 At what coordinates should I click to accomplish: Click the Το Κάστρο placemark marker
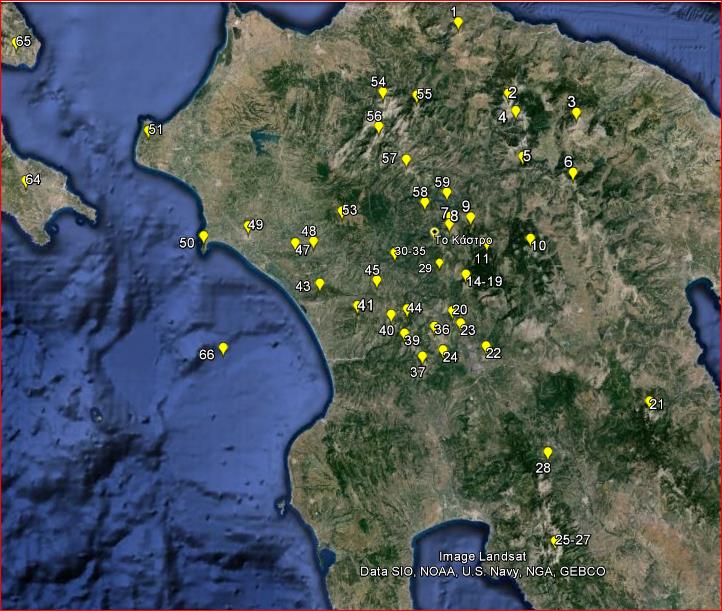click(433, 231)
